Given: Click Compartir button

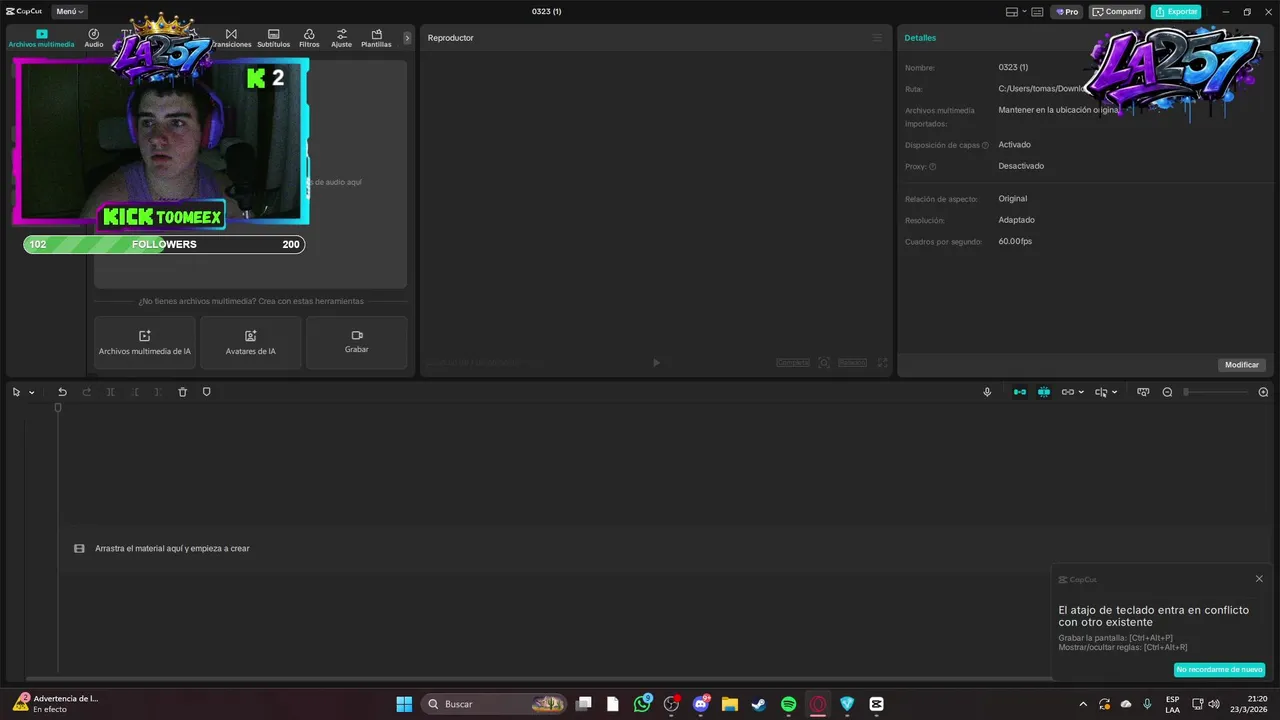Looking at the screenshot, I should click(1117, 12).
